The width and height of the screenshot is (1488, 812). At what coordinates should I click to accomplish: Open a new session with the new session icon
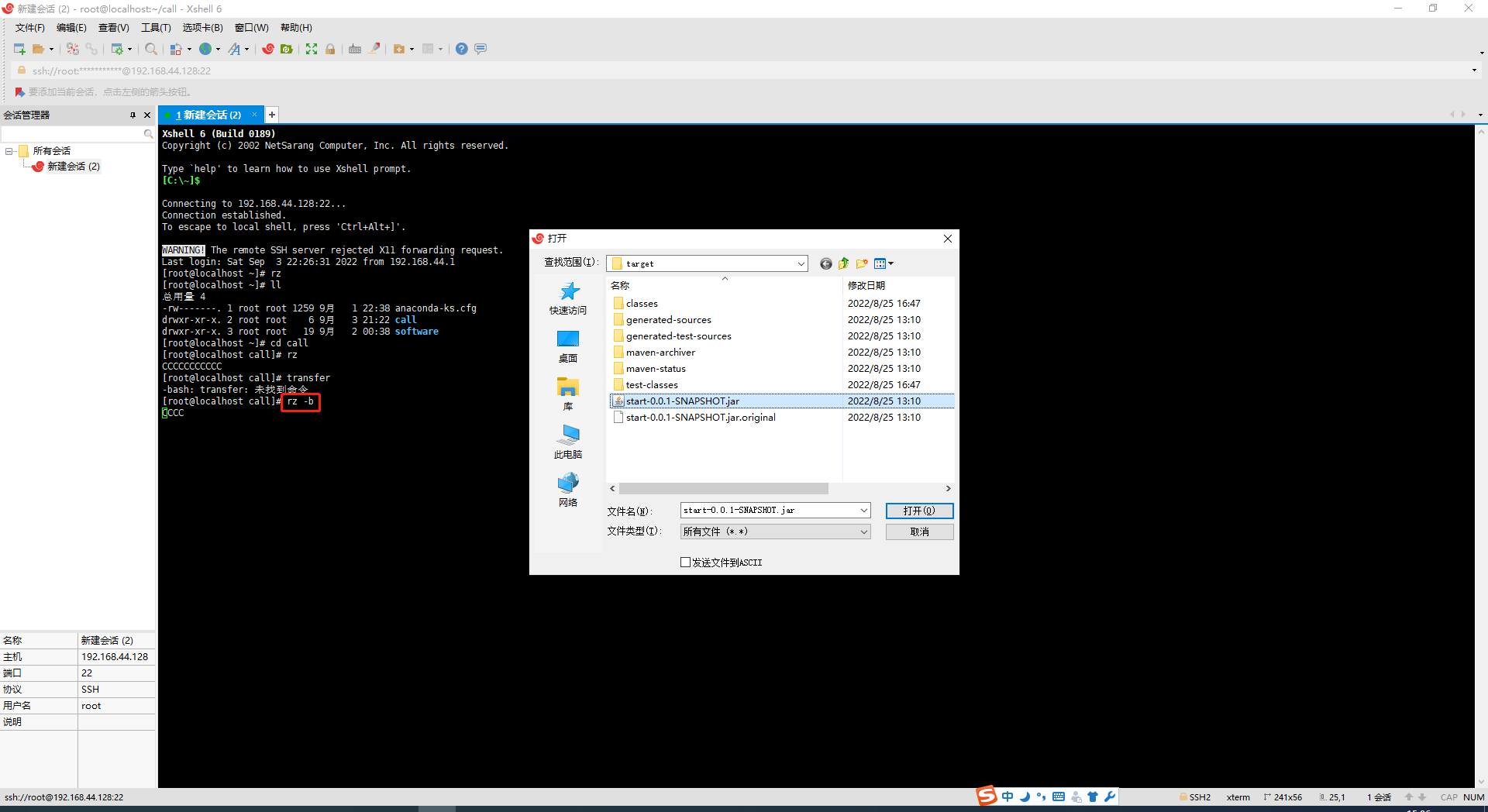(19, 49)
